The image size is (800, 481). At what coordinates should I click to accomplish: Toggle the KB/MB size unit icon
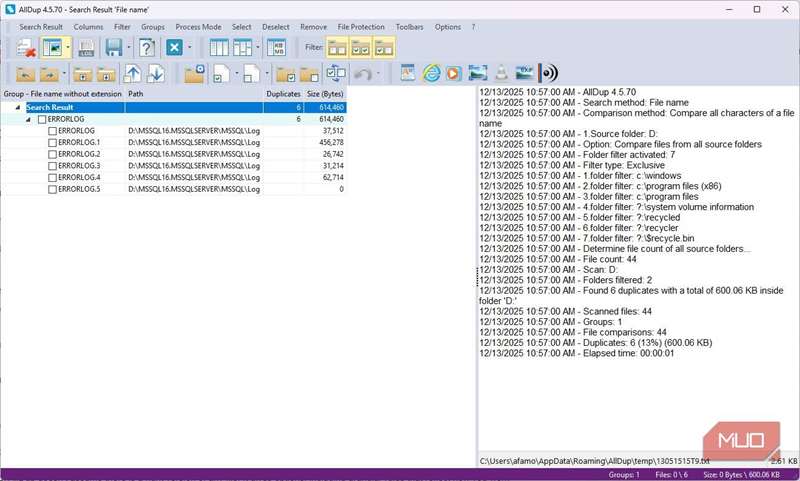coord(277,48)
